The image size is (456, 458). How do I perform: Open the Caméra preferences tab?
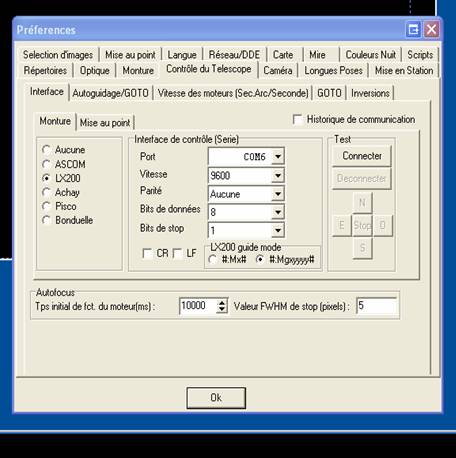(x=278, y=71)
